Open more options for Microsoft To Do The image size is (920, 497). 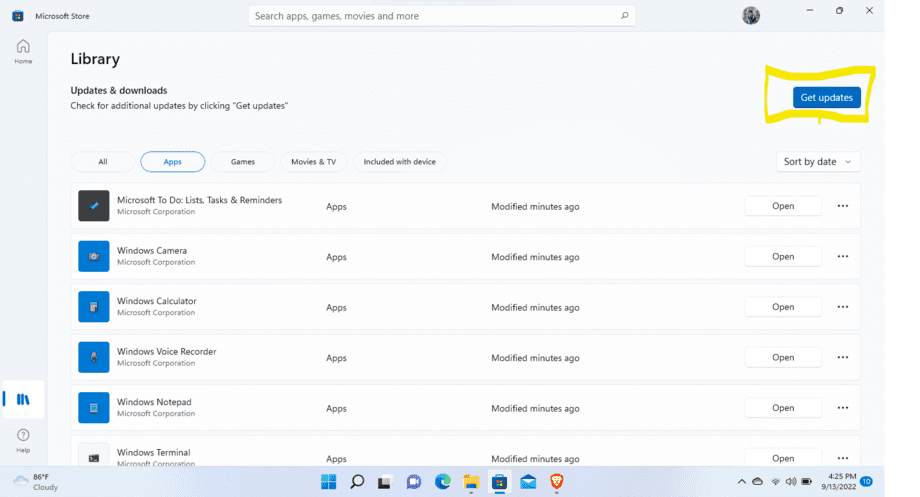pos(843,206)
